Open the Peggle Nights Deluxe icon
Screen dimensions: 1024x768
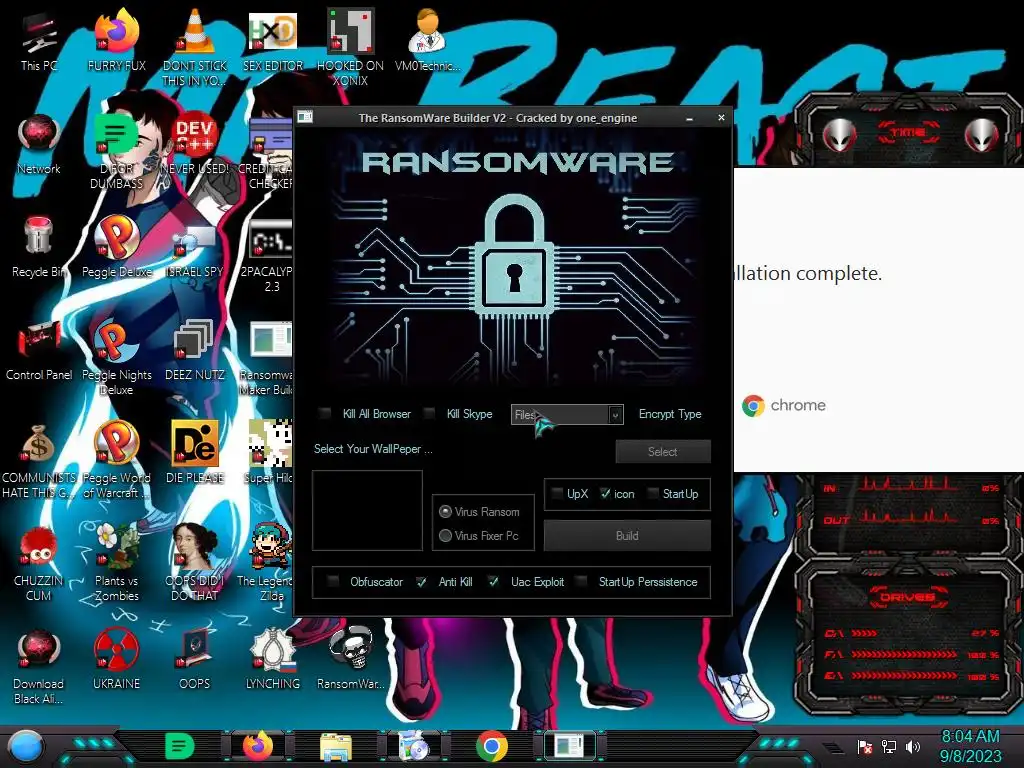point(116,340)
